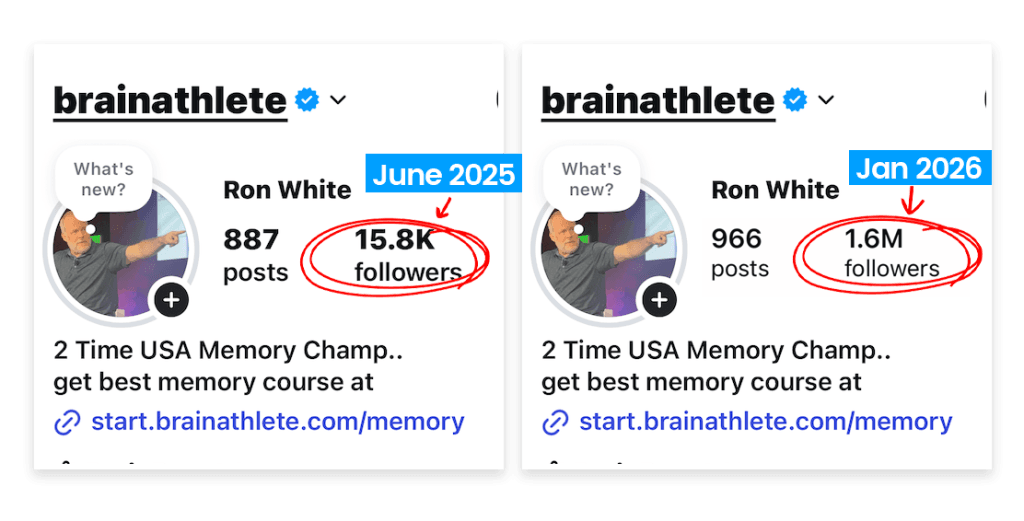Image resolution: width=1024 pixels, height=521 pixels.
Task: Expand the account switcher chevron in the left profile
Action: coord(338,100)
